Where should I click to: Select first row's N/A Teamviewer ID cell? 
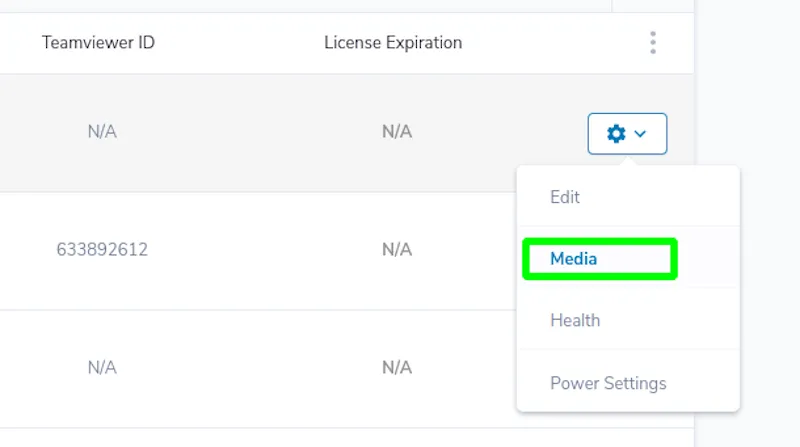(102, 132)
